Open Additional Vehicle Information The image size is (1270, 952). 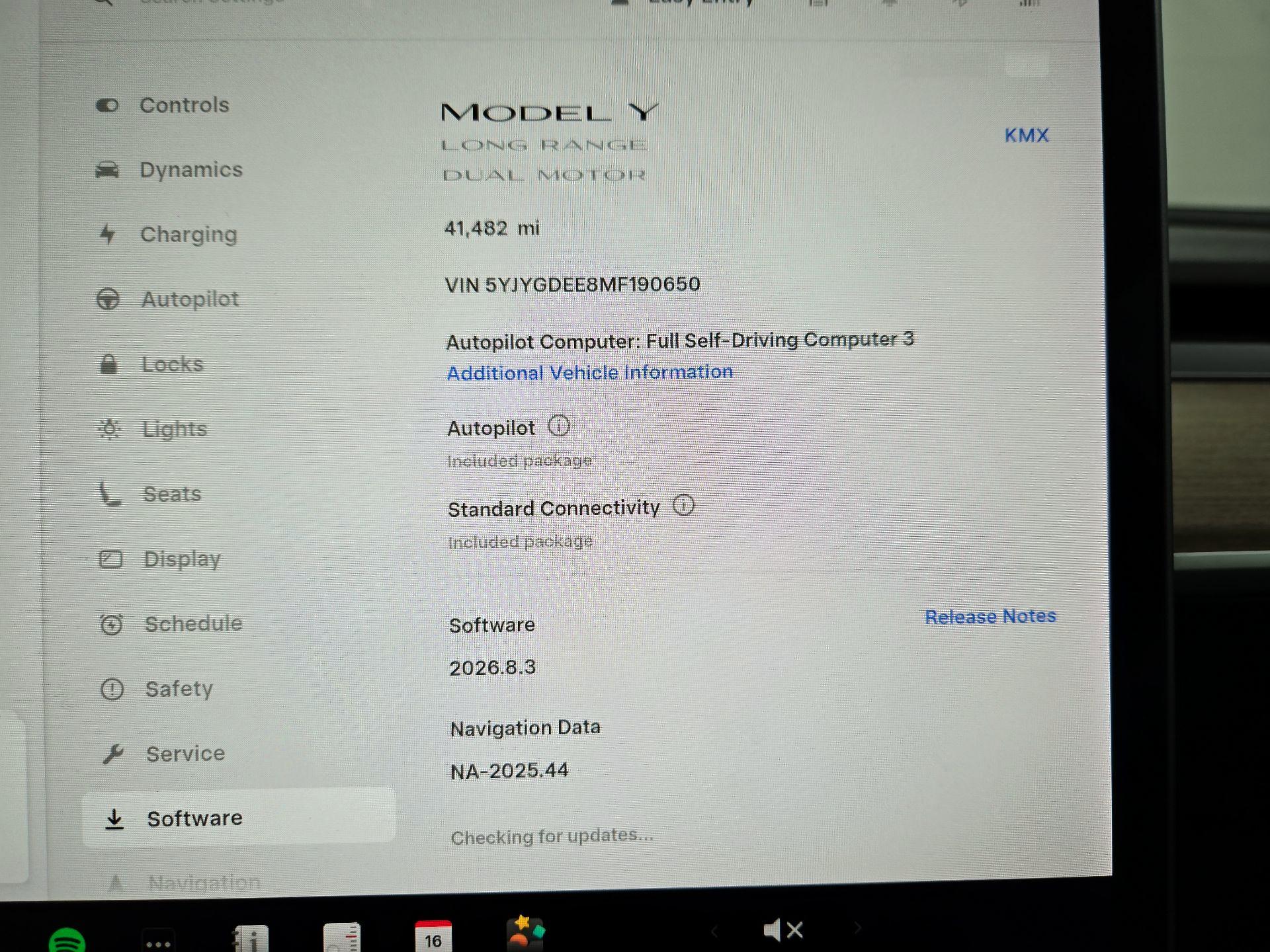(589, 372)
